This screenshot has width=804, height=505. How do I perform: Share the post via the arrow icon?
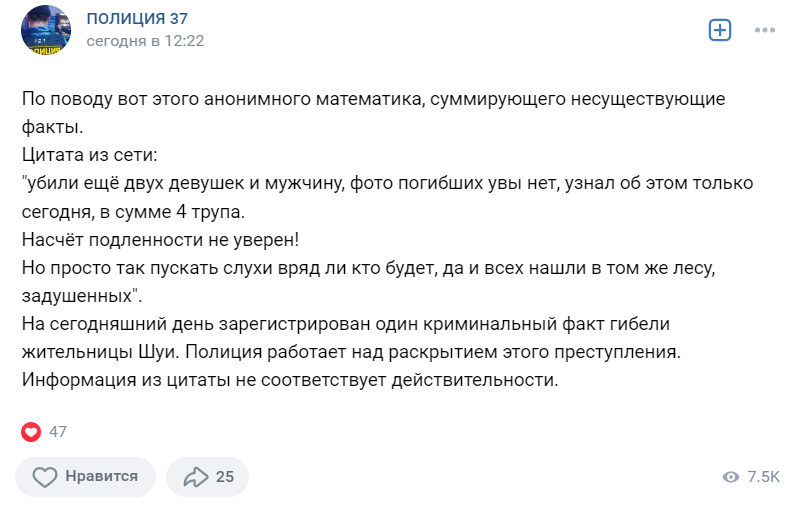pyautogui.click(x=196, y=477)
